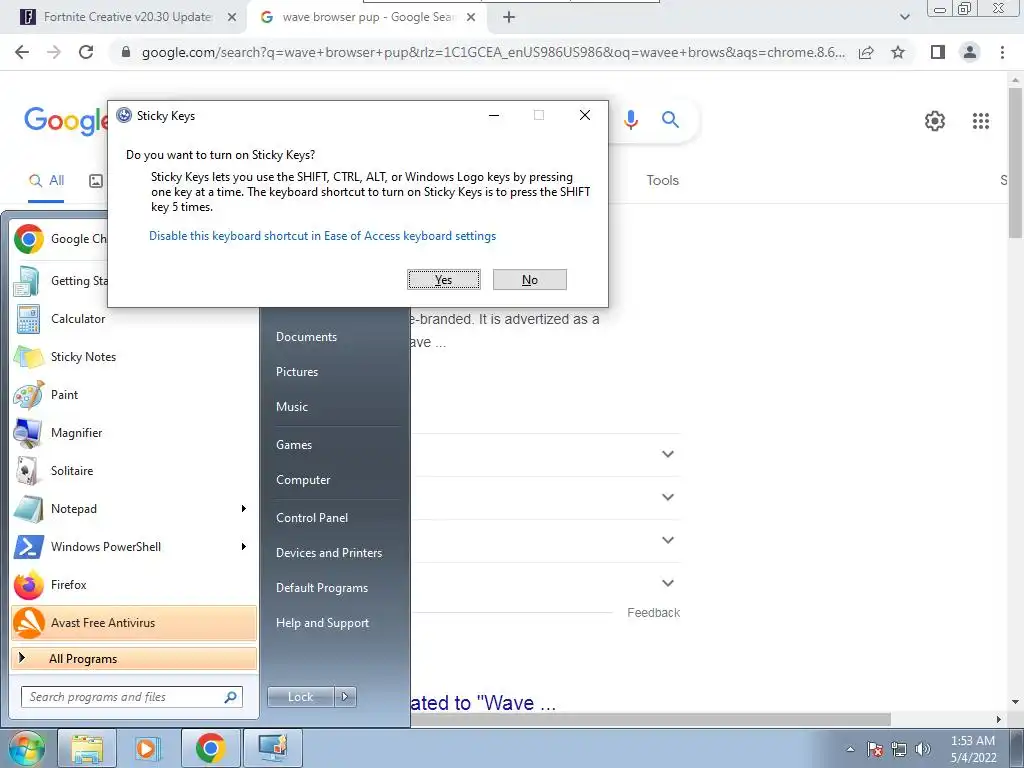Open Calculator from Start menu
The image size is (1024, 768).
click(135, 319)
